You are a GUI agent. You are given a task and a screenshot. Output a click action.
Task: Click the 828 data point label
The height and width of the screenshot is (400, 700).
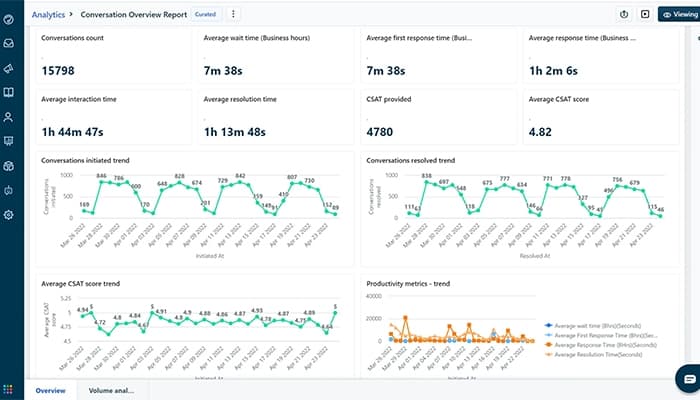[180, 176]
